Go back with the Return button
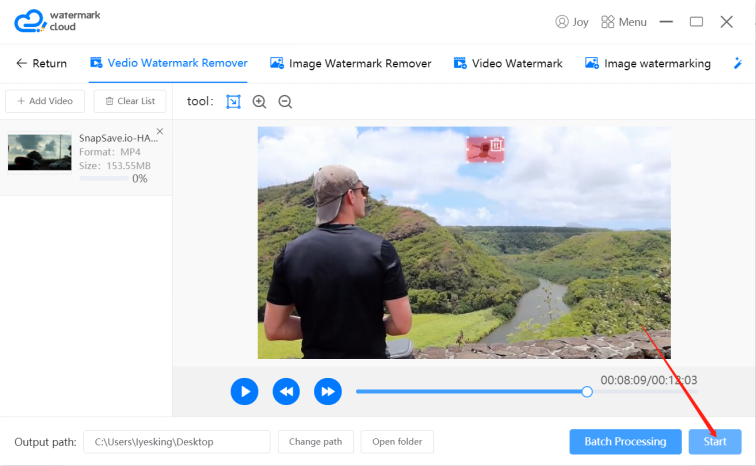The height and width of the screenshot is (466, 756). (41, 63)
